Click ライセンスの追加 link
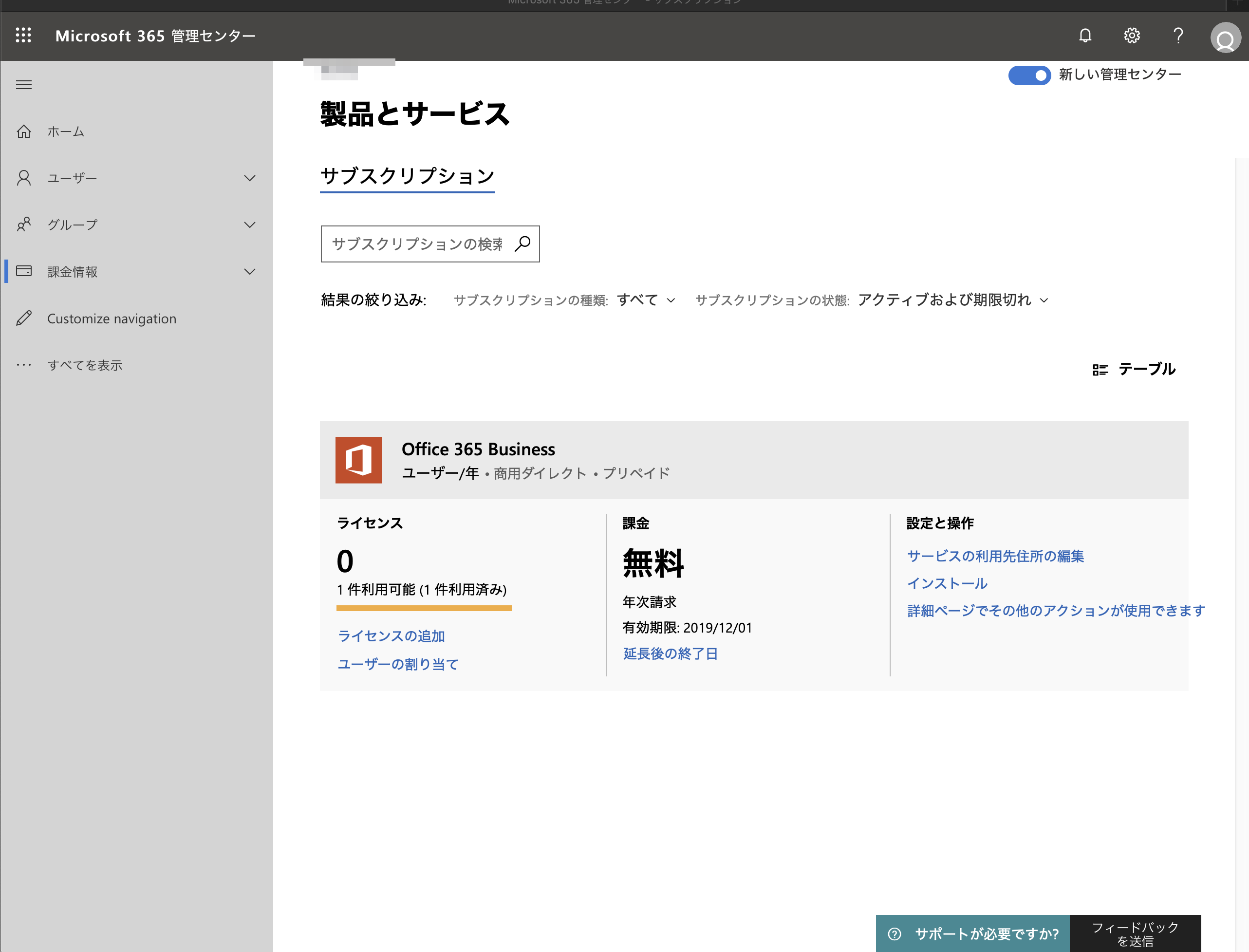Screen dimensions: 1249x952 click(391, 636)
